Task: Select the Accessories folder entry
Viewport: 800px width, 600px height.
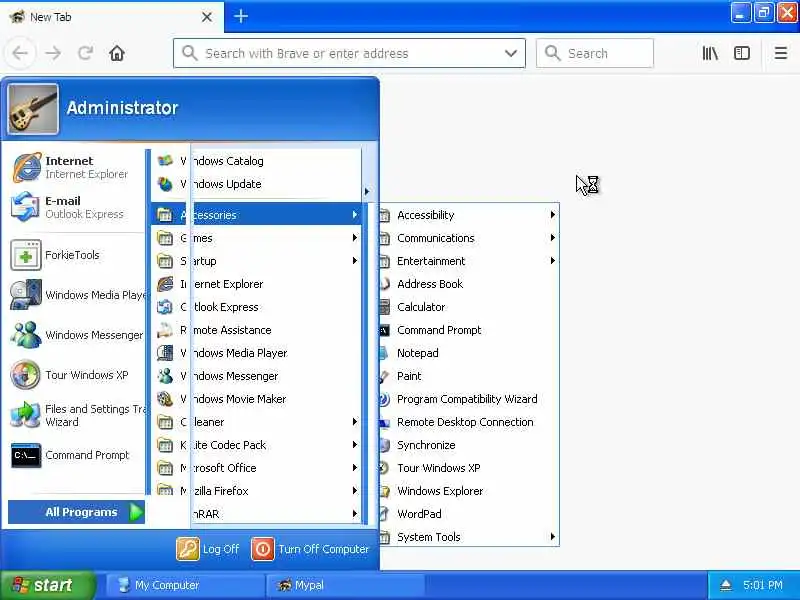Action: pos(257,215)
